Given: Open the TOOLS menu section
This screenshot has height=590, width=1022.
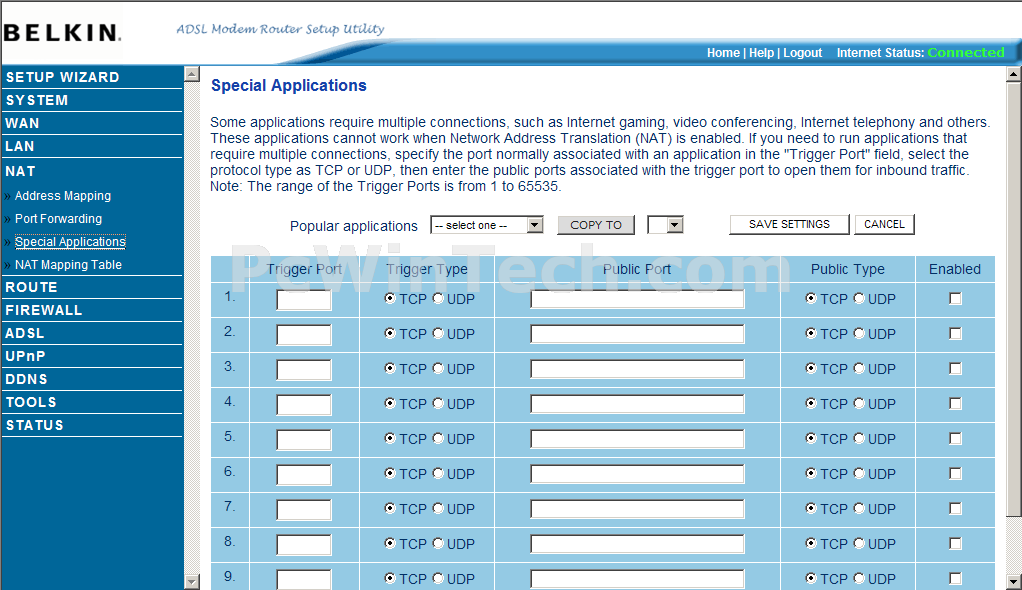Looking at the screenshot, I should (31, 402).
